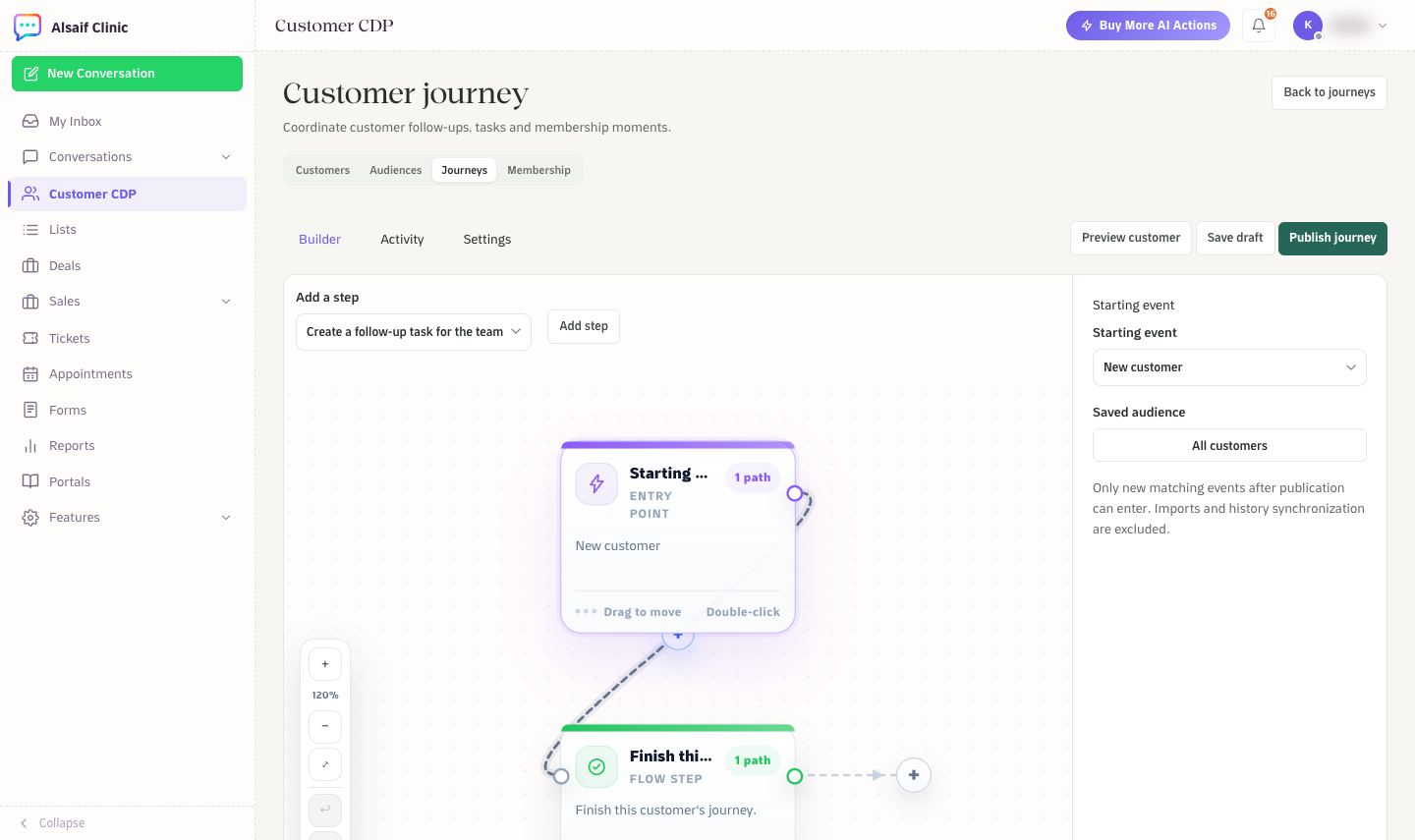Viewport: 1415px width, 840px height.
Task: Go to the Forms page
Action: click(x=127, y=410)
